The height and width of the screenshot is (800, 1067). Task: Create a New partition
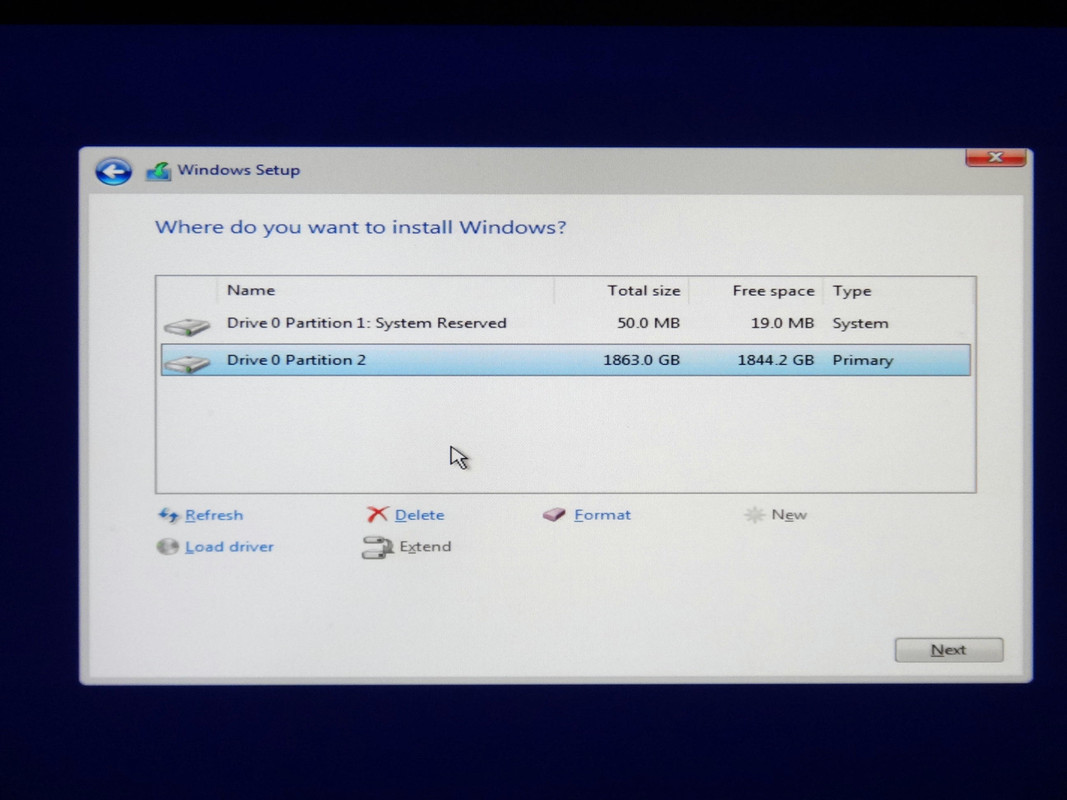click(x=789, y=515)
